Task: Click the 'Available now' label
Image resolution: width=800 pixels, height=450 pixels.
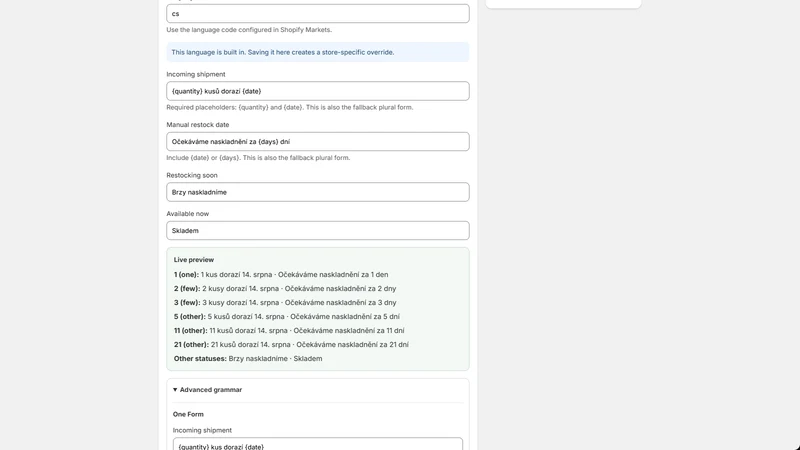Action: [187, 214]
